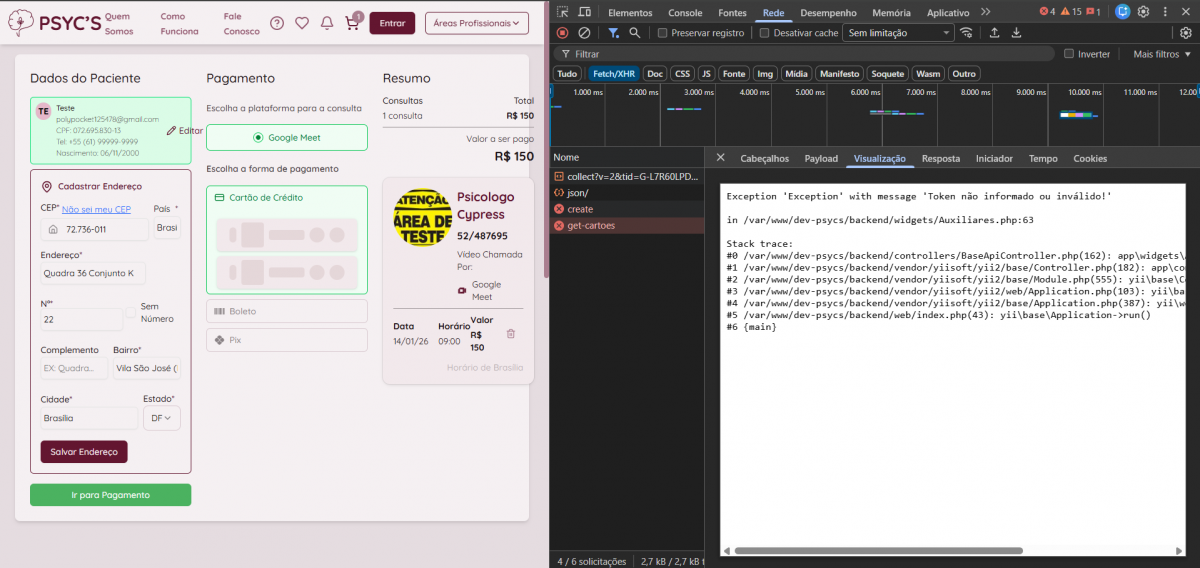Click the Salvar Endereço button
Screen dimensions: 1200x568
pyautogui.click(x=84, y=452)
